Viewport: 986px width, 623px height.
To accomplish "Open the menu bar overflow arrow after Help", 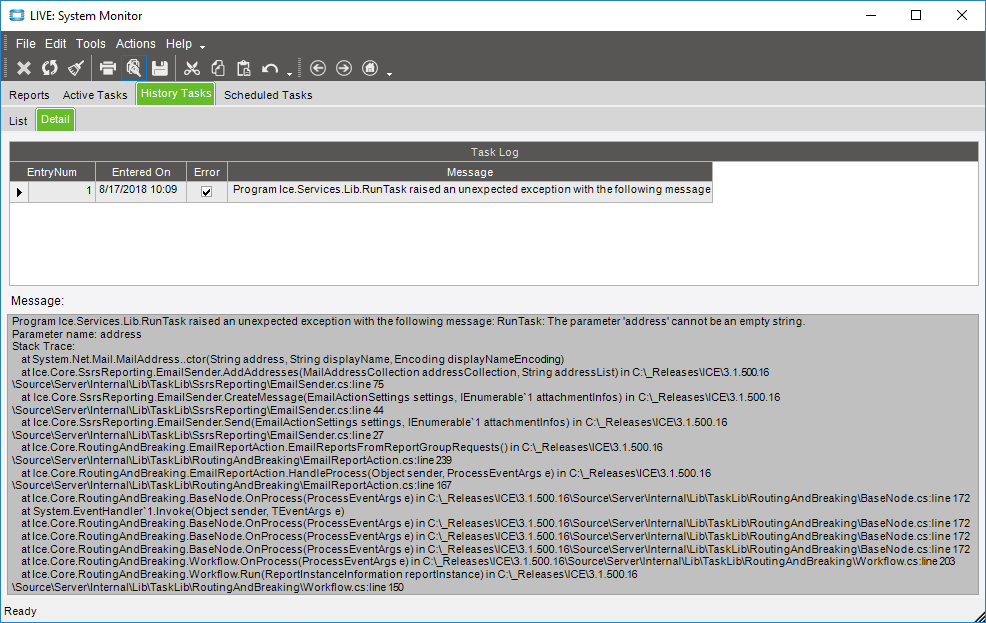I will pyautogui.click(x=202, y=46).
